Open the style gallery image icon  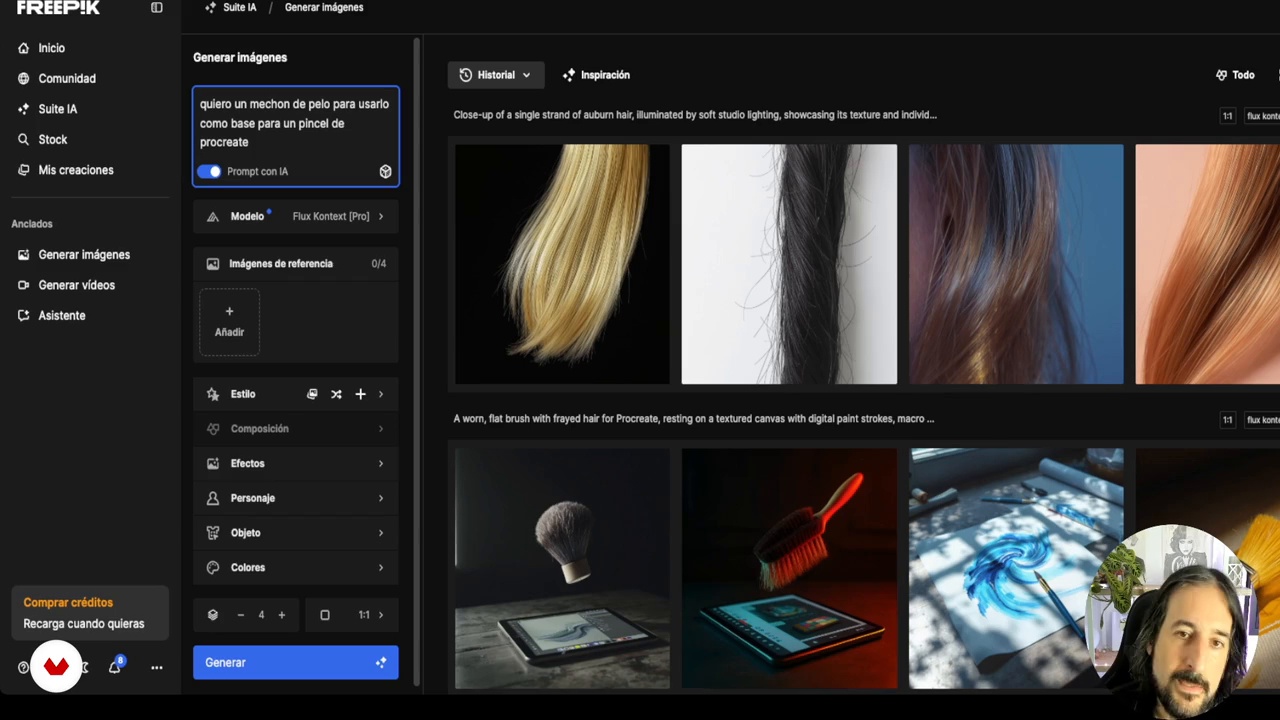pos(312,394)
